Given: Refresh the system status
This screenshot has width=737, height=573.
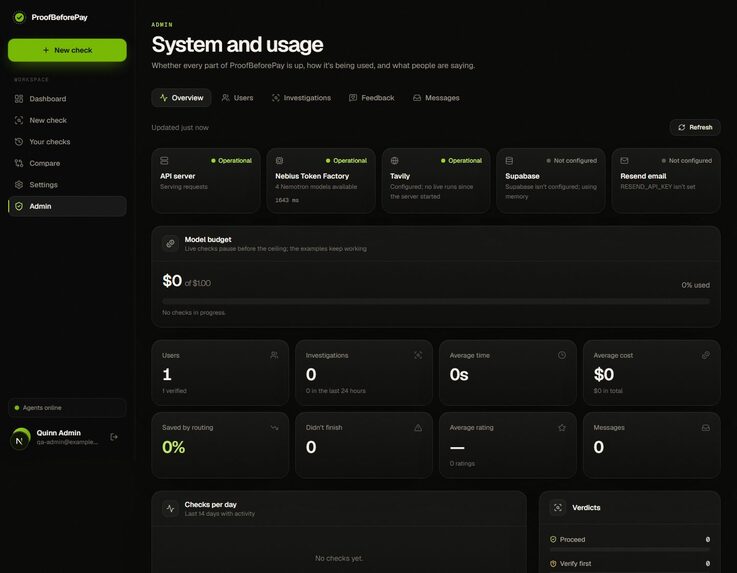Looking at the screenshot, I should click(x=695, y=127).
